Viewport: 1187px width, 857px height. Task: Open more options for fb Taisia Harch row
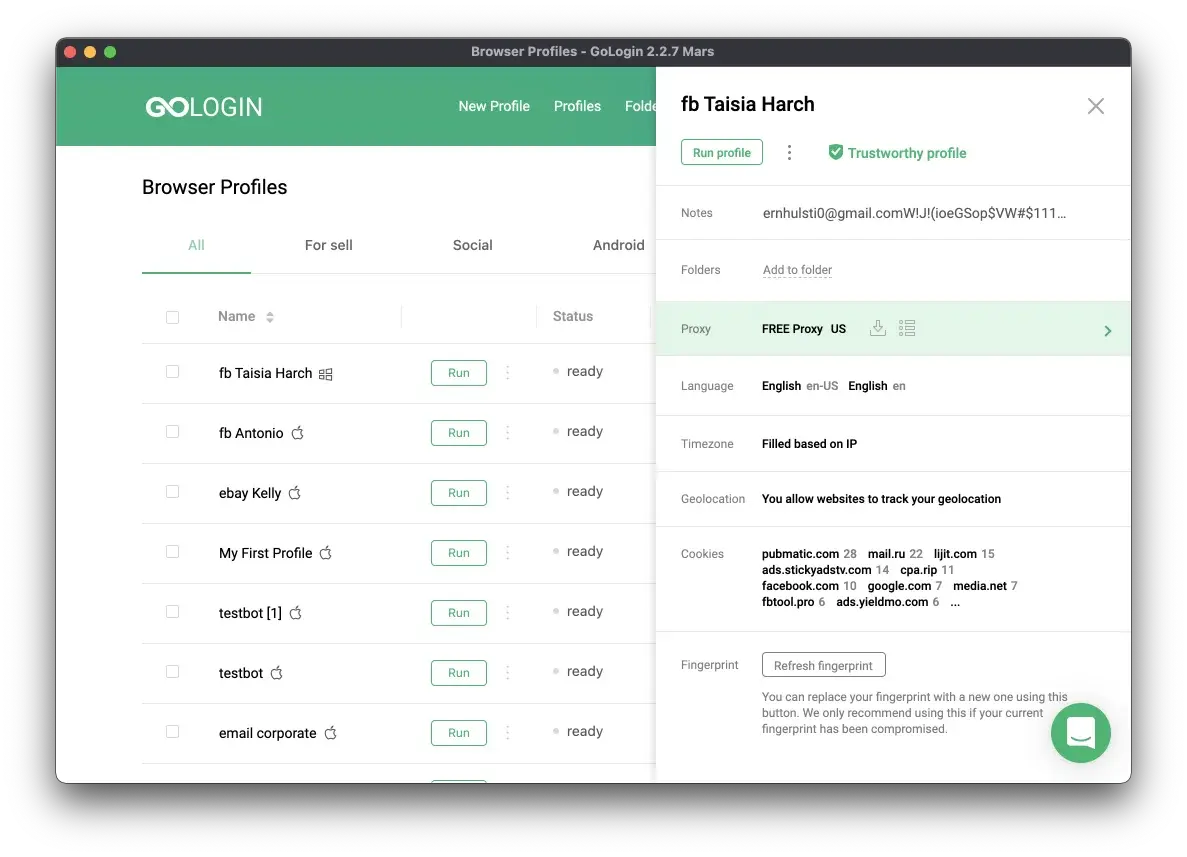(507, 372)
